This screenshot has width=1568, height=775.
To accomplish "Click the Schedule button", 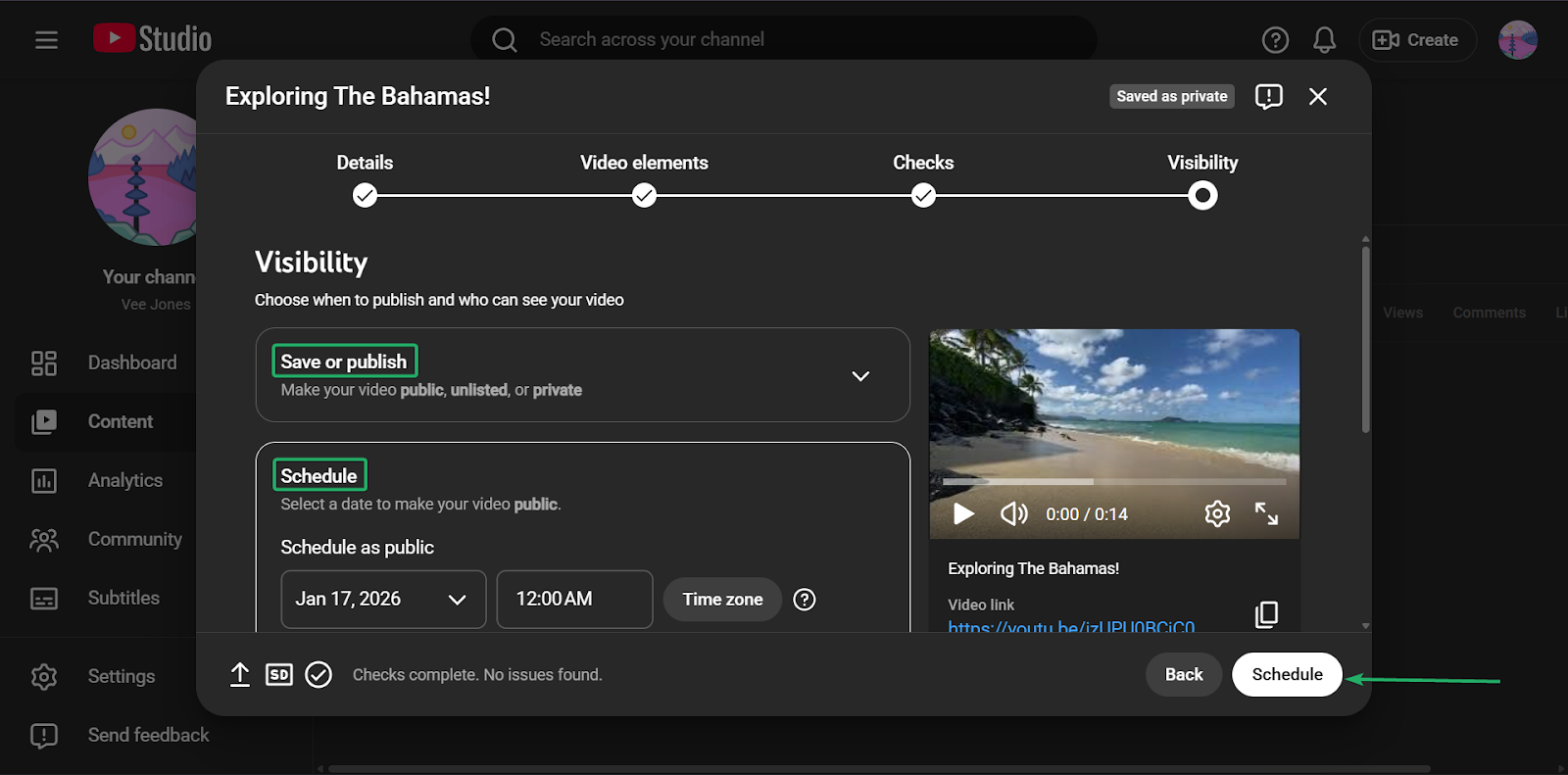I will pos(1287,674).
